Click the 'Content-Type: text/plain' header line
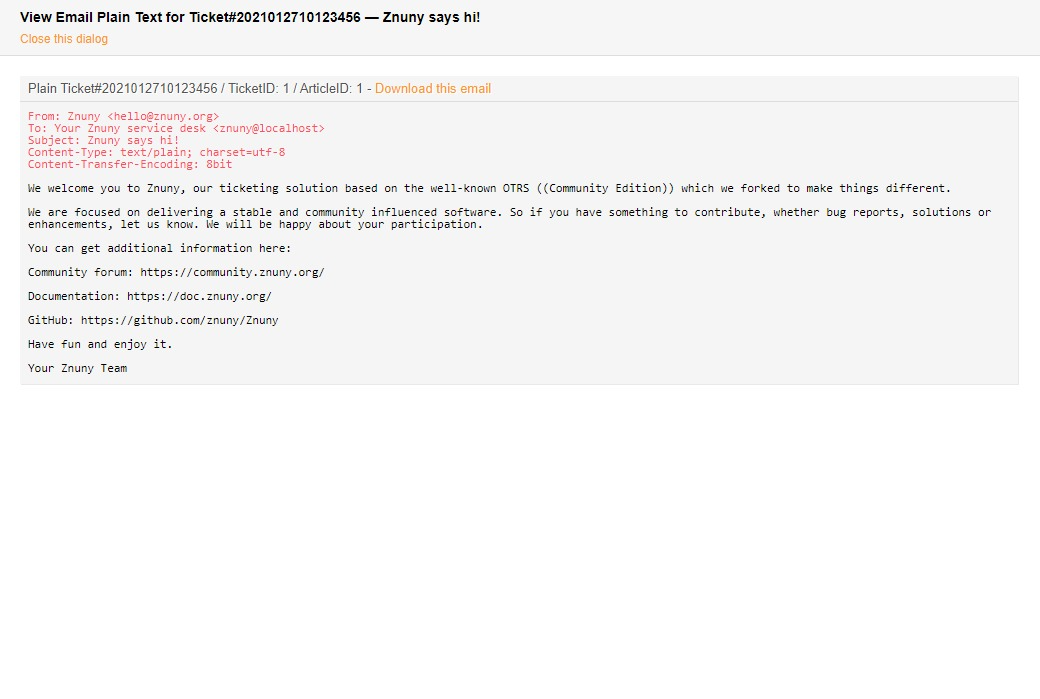 [156, 153]
